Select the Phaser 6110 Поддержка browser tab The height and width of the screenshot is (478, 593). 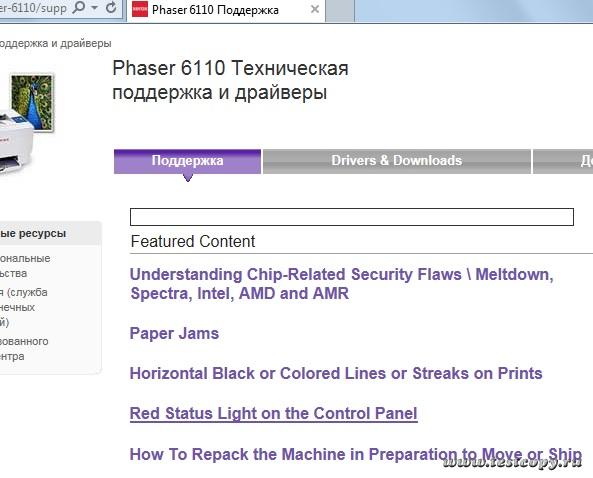(226, 10)
